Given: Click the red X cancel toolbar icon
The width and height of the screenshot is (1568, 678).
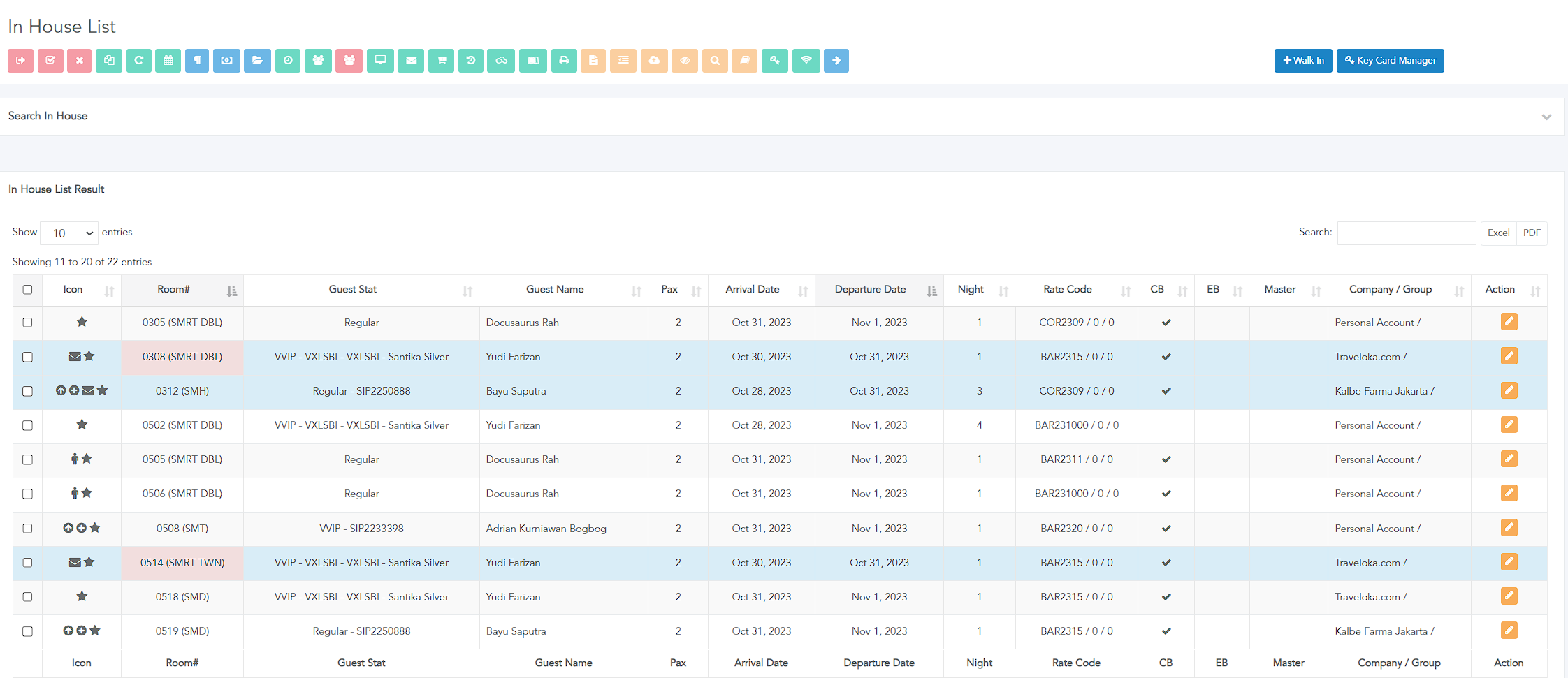Looking at the screenshot, I should (x=80, y=61).
